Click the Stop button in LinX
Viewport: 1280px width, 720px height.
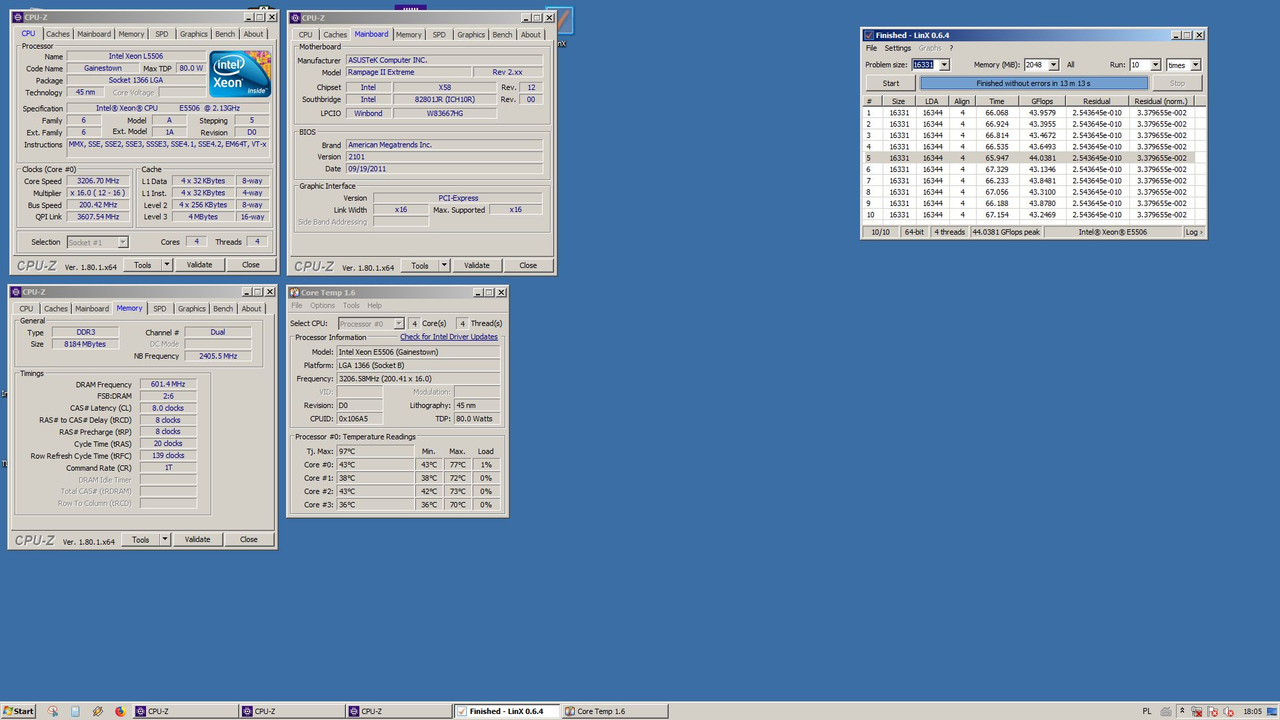pyautogui.click(x=1177, y=83)
